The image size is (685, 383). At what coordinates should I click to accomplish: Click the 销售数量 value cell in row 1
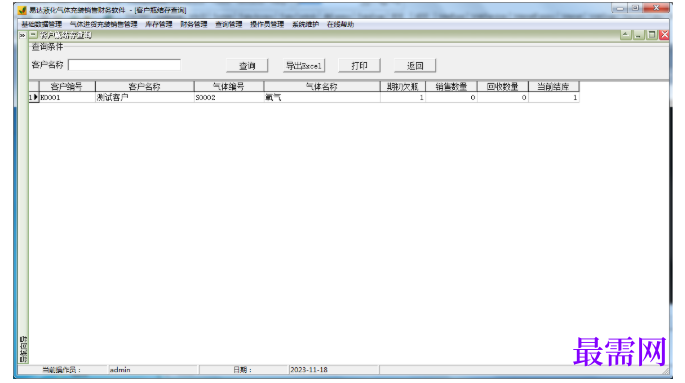(x=451, y=97)
